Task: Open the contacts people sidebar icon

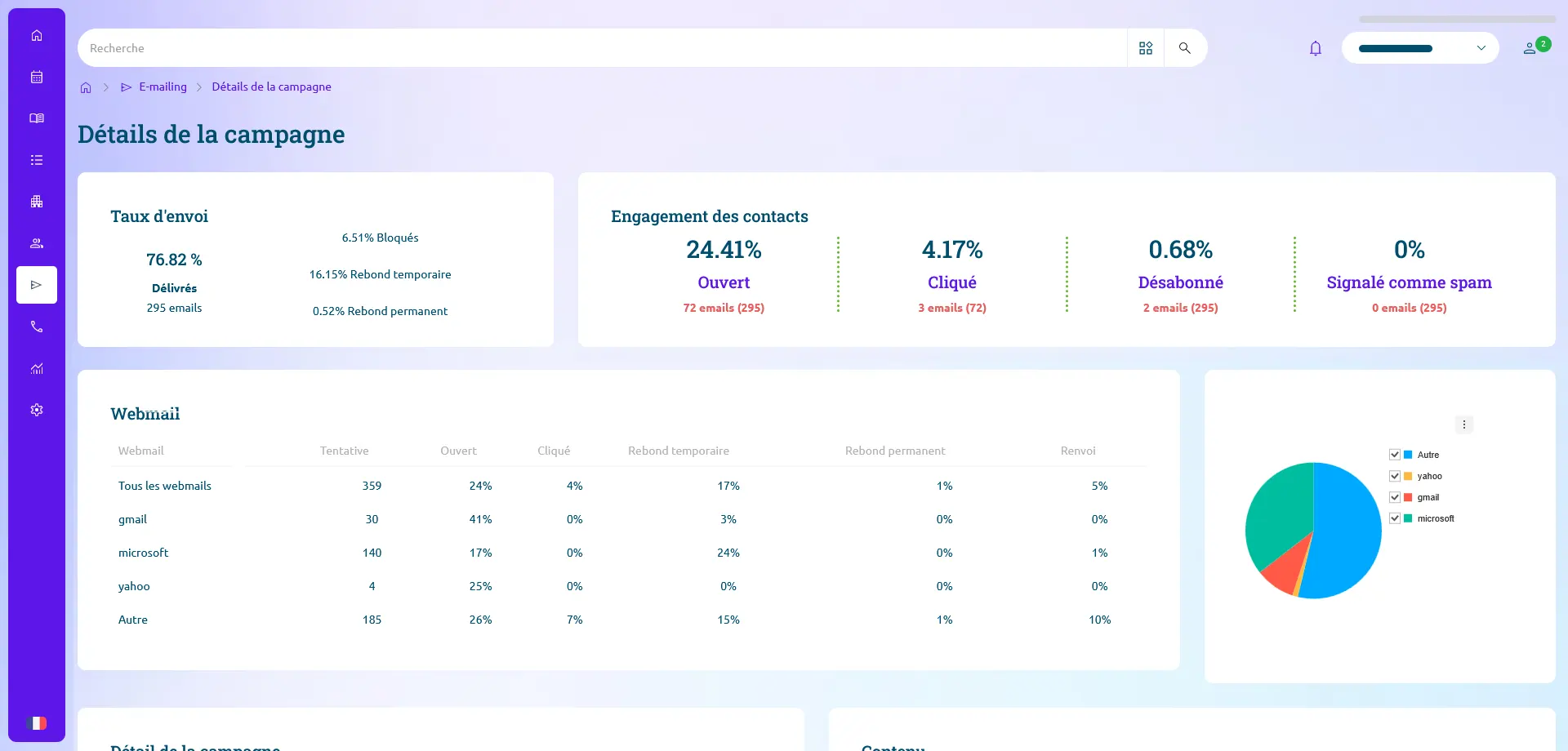Action: [37, 243]
